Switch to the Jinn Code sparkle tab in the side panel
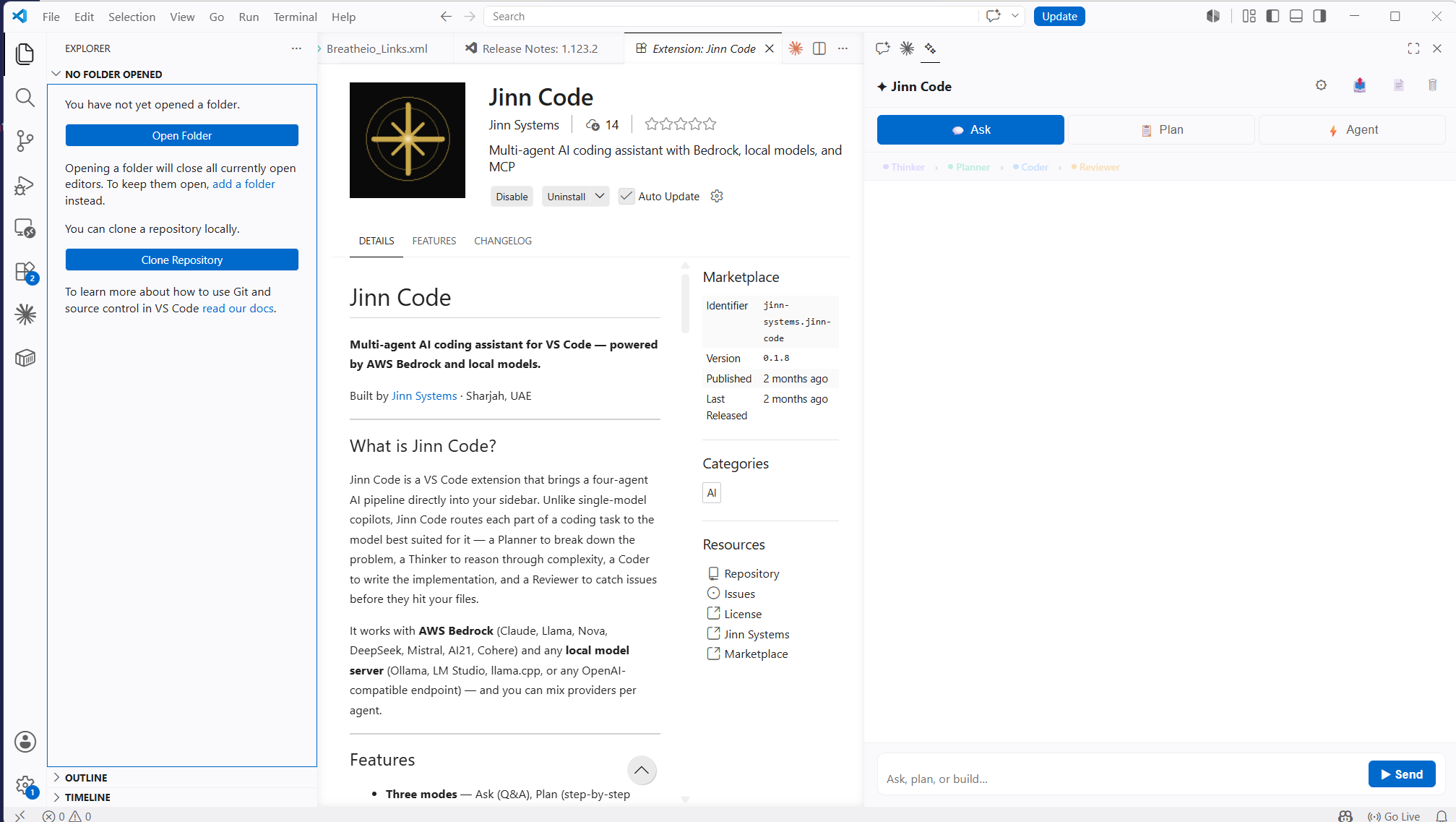This screenshot has height=822, width=1456. click(930, 48)
